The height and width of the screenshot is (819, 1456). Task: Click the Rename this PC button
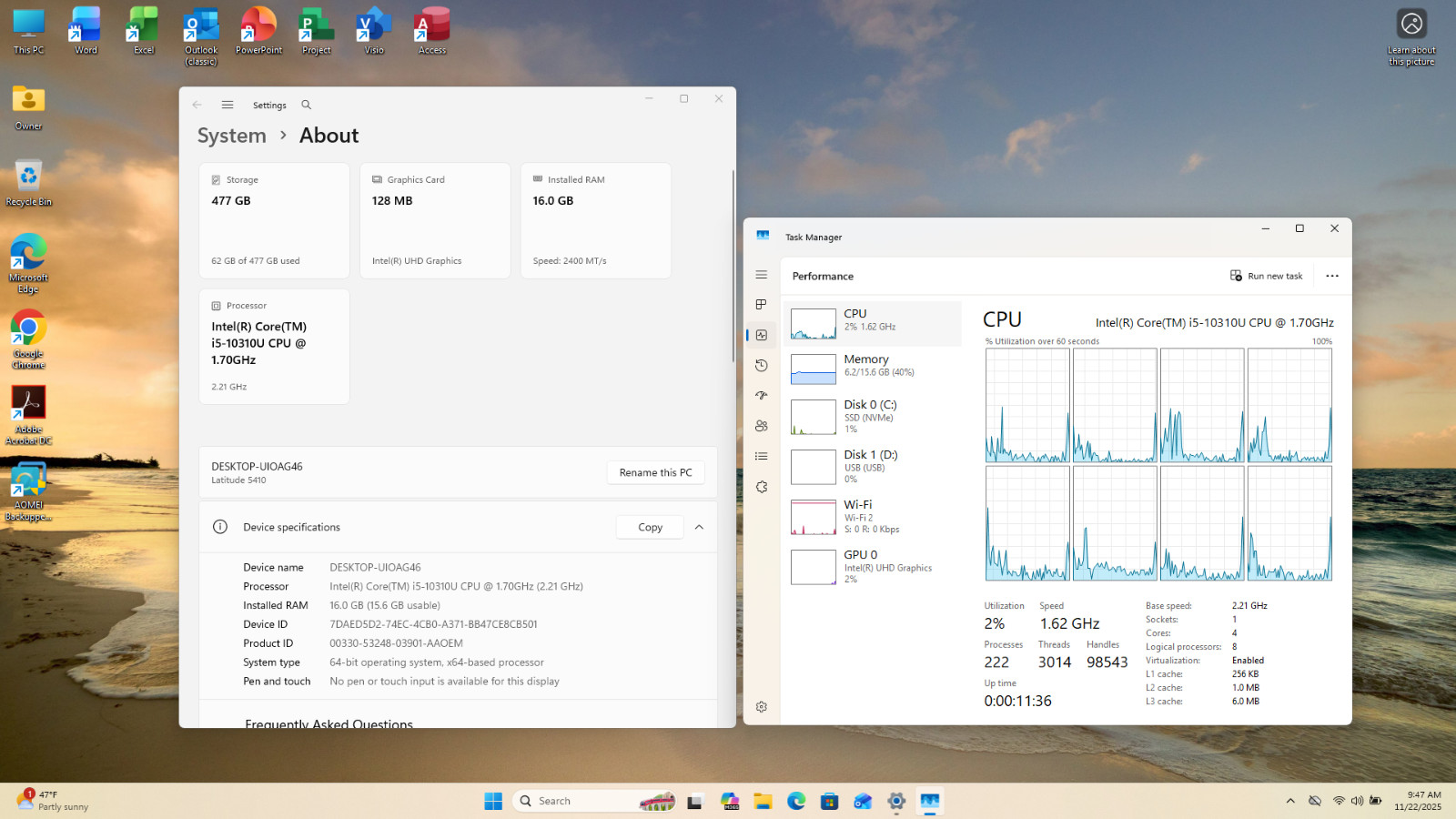655,472
